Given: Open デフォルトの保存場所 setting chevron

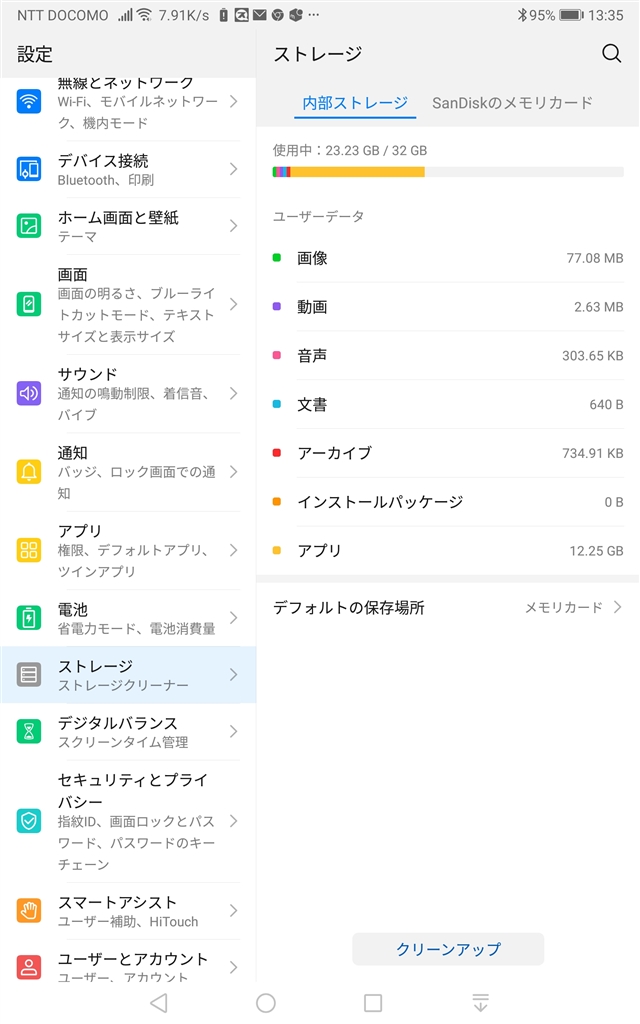Looking at the screenshot, I should pos(617,607).
